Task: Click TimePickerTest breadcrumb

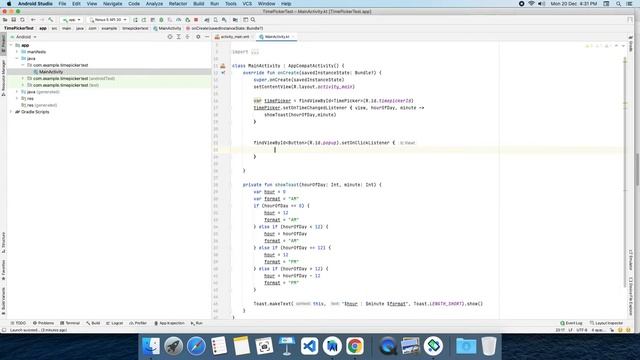Action: point(19,29)
